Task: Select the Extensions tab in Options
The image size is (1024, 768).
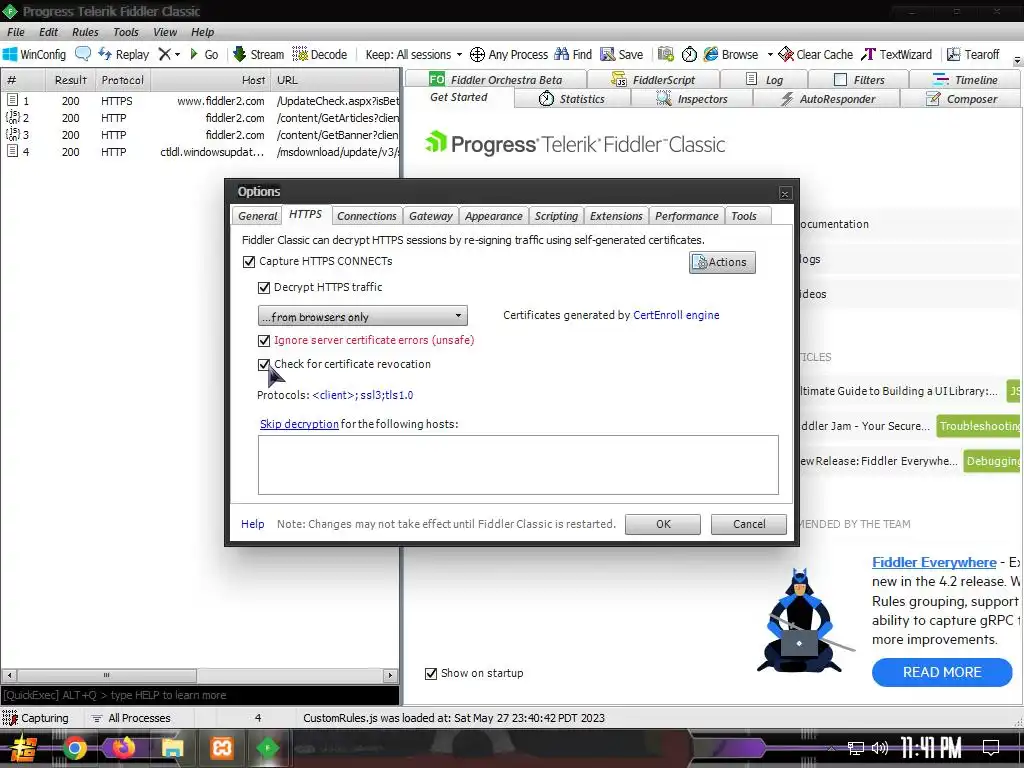Action: click(616, 216)
